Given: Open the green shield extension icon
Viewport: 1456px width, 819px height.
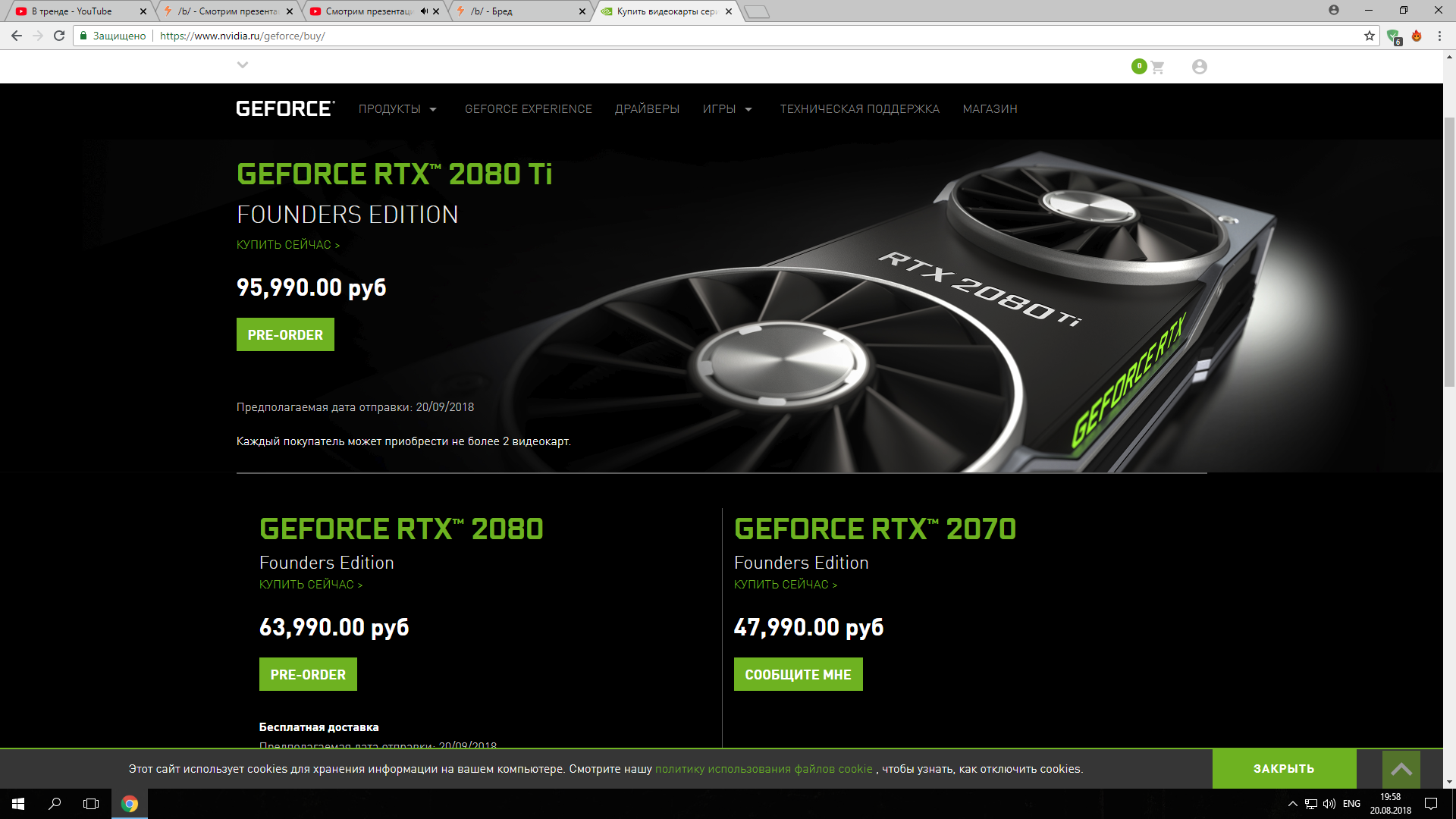Looking at the screenshot, I should (x=1393, y=36).
